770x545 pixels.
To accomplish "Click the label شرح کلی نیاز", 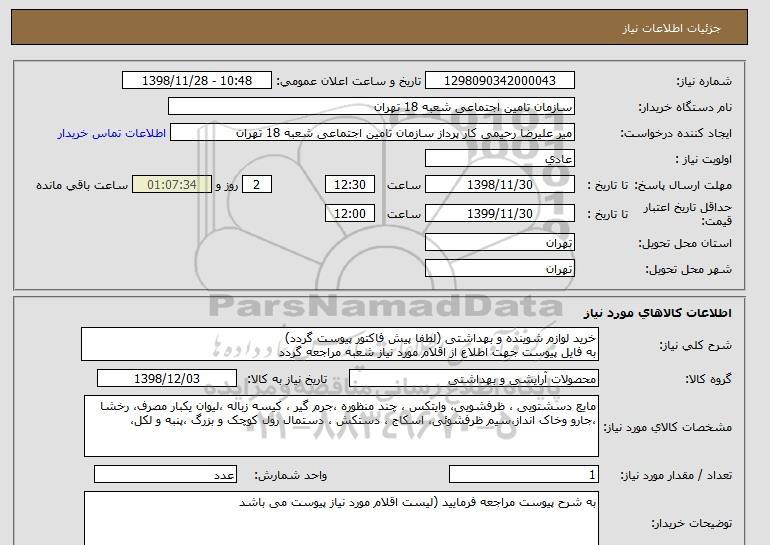I will [x=695, y=345].
